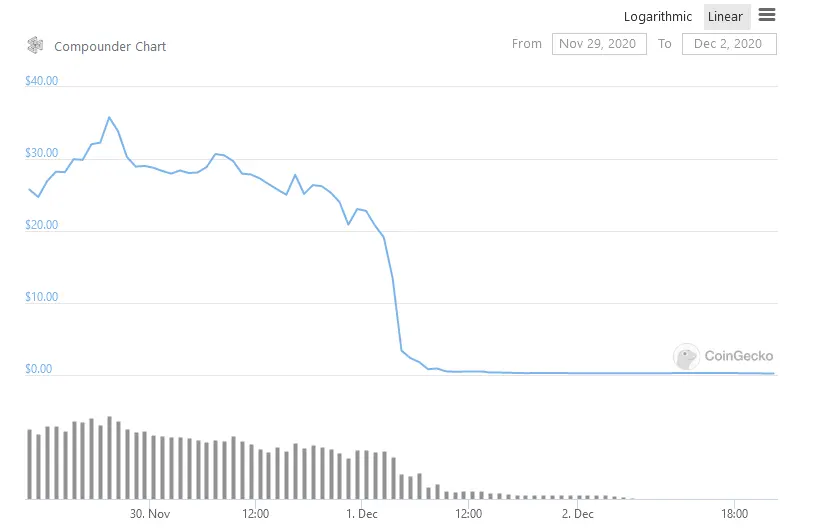This screenshot has width=818, height=529.
Task: Click the CoinGecko gecko logo icon
Action: point(686,356)
